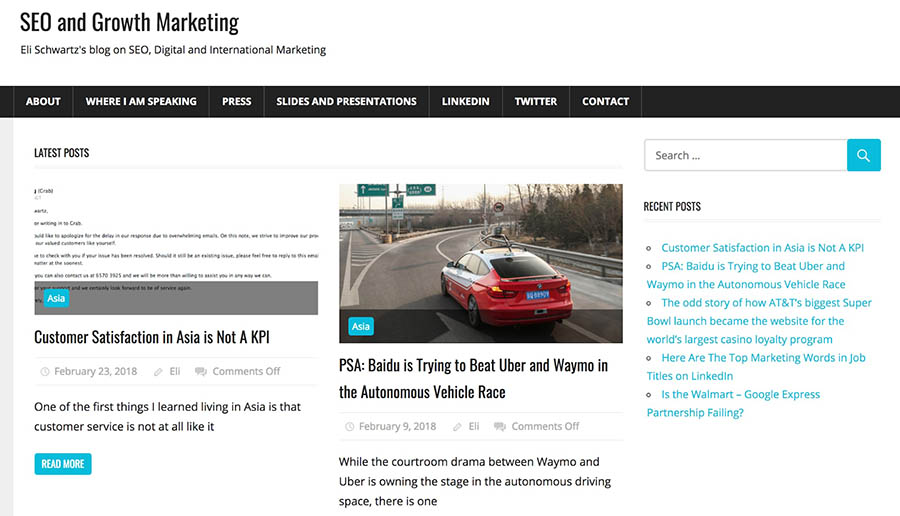Open the About menu item
This screenshot has height=516, width=900.
43,101
